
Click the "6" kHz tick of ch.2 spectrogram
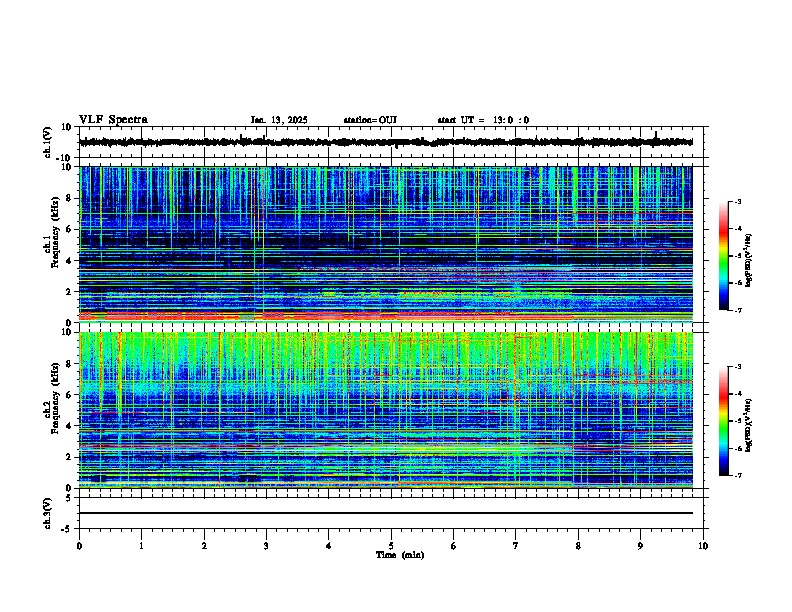coord(71,395)
